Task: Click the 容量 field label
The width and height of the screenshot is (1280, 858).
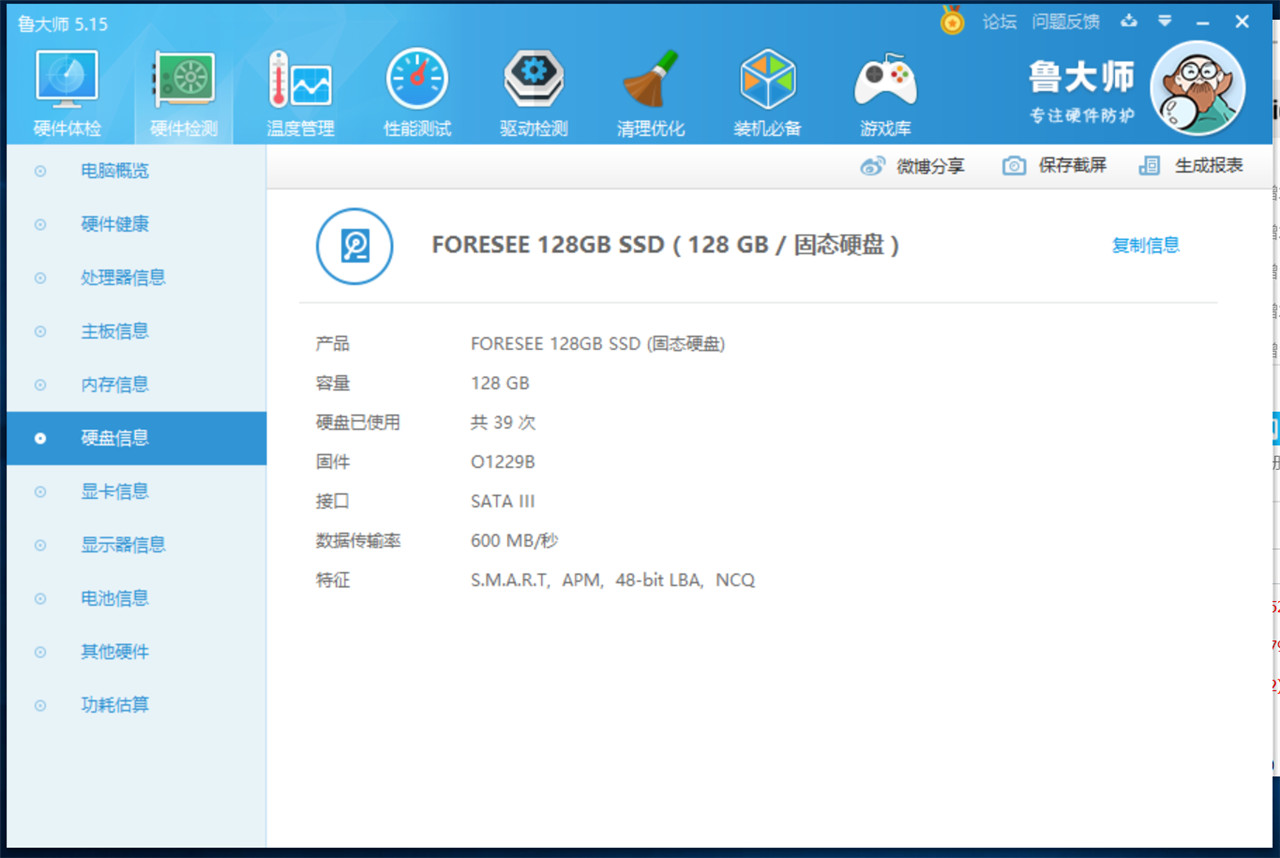Action: tap(333, 383)
